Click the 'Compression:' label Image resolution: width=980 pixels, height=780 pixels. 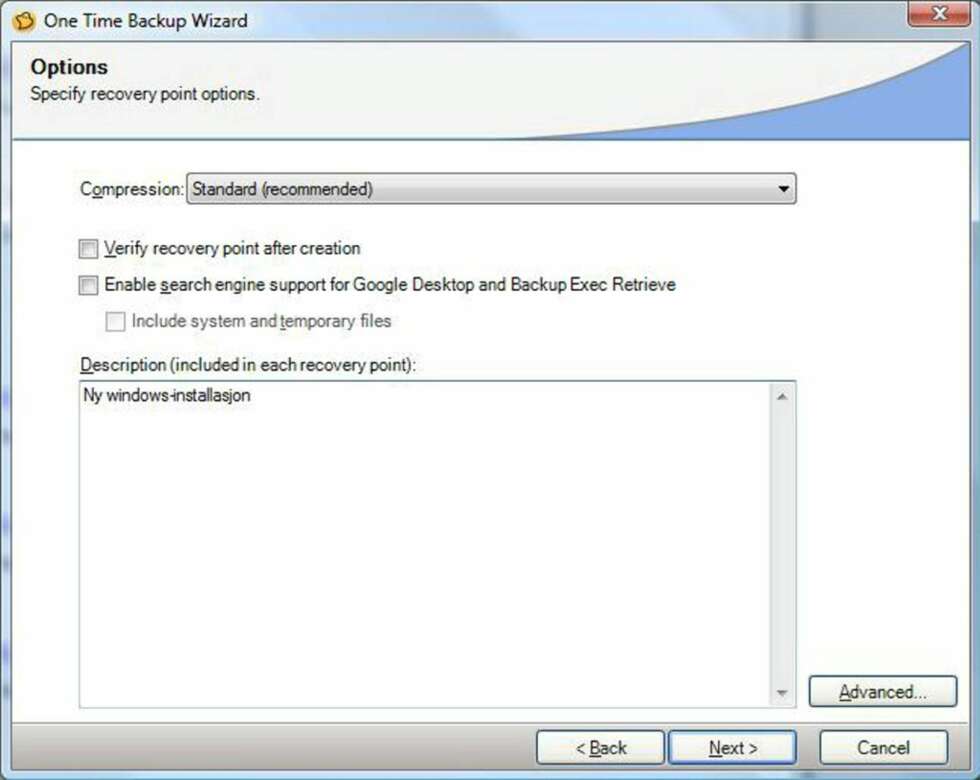point(131,189)
